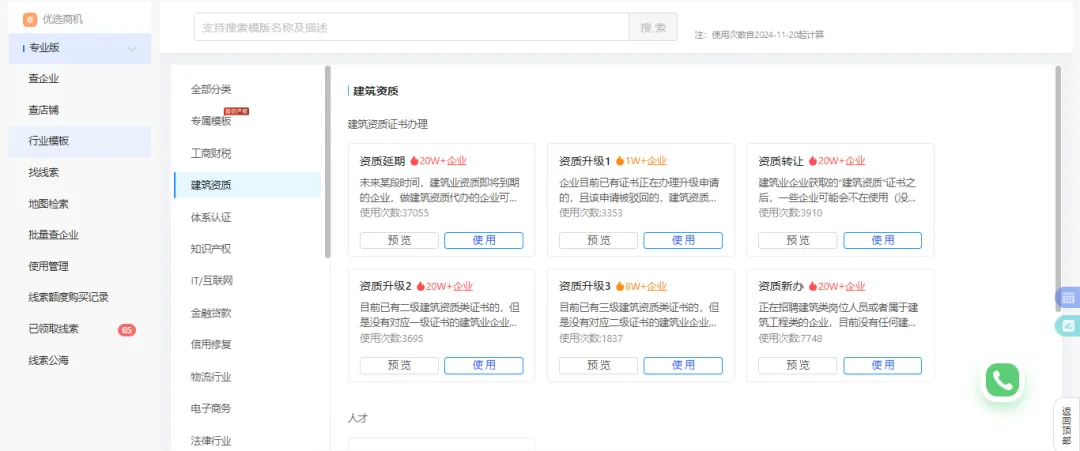The width and height of the screenshot is (1080, 451).
Task: Preview the 资质延期 template
Action: coord(399,240)
